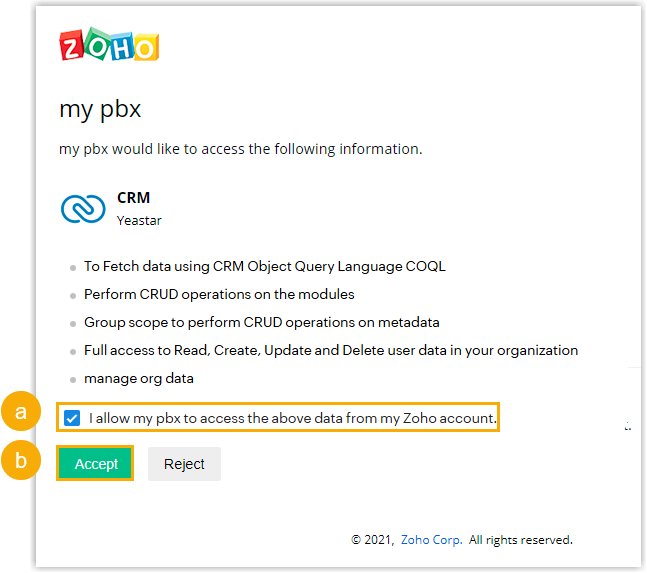Viewport: 647px width, 573px height.
Task: Click the Zoho logo
Action: click(110, 46)
